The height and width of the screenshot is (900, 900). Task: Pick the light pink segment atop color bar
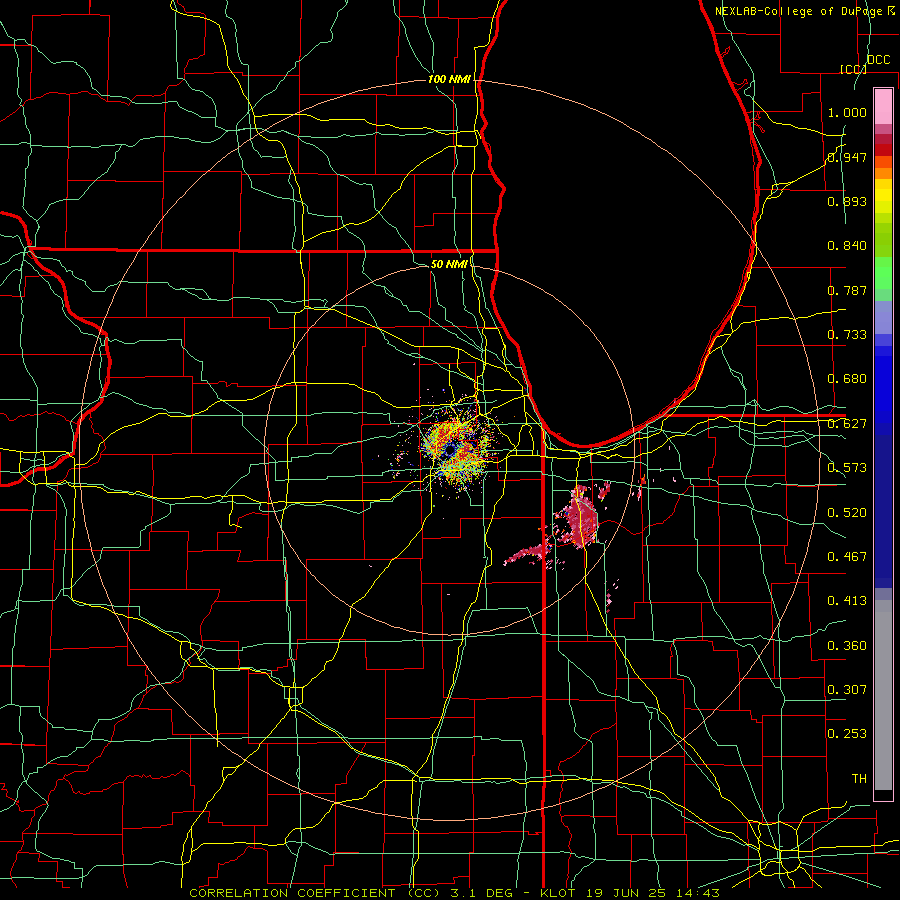(x=883, y=106)
